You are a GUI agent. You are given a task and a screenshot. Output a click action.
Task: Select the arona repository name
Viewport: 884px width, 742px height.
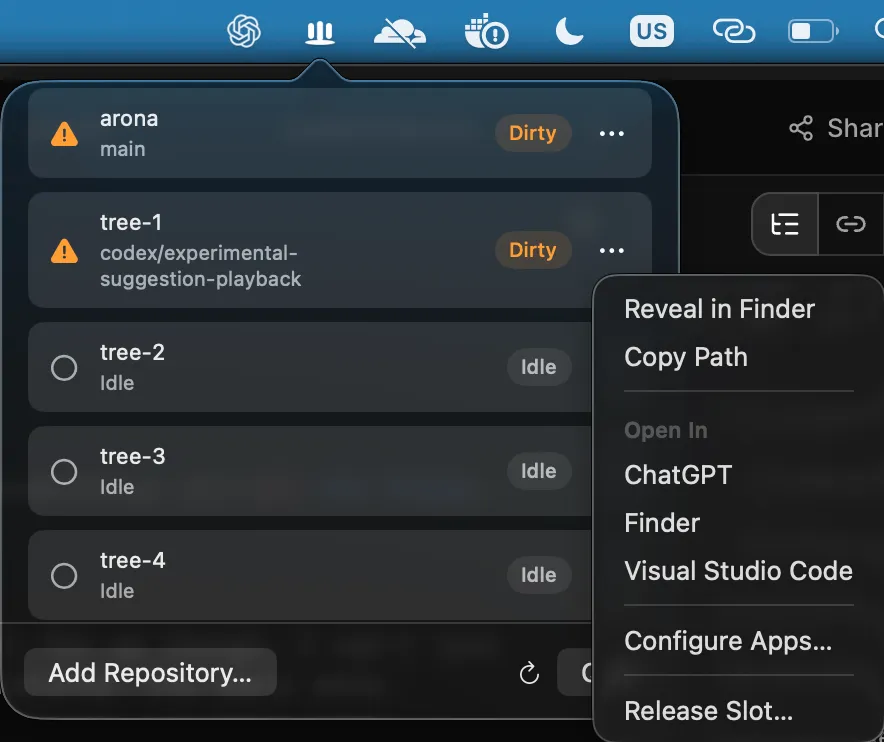click(129, 119)
